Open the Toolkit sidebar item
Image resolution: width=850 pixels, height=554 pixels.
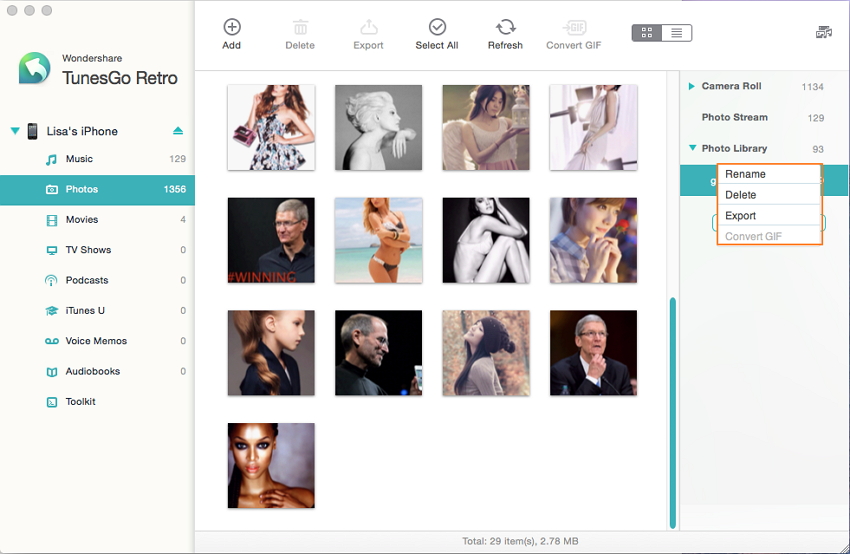(80, 402)
